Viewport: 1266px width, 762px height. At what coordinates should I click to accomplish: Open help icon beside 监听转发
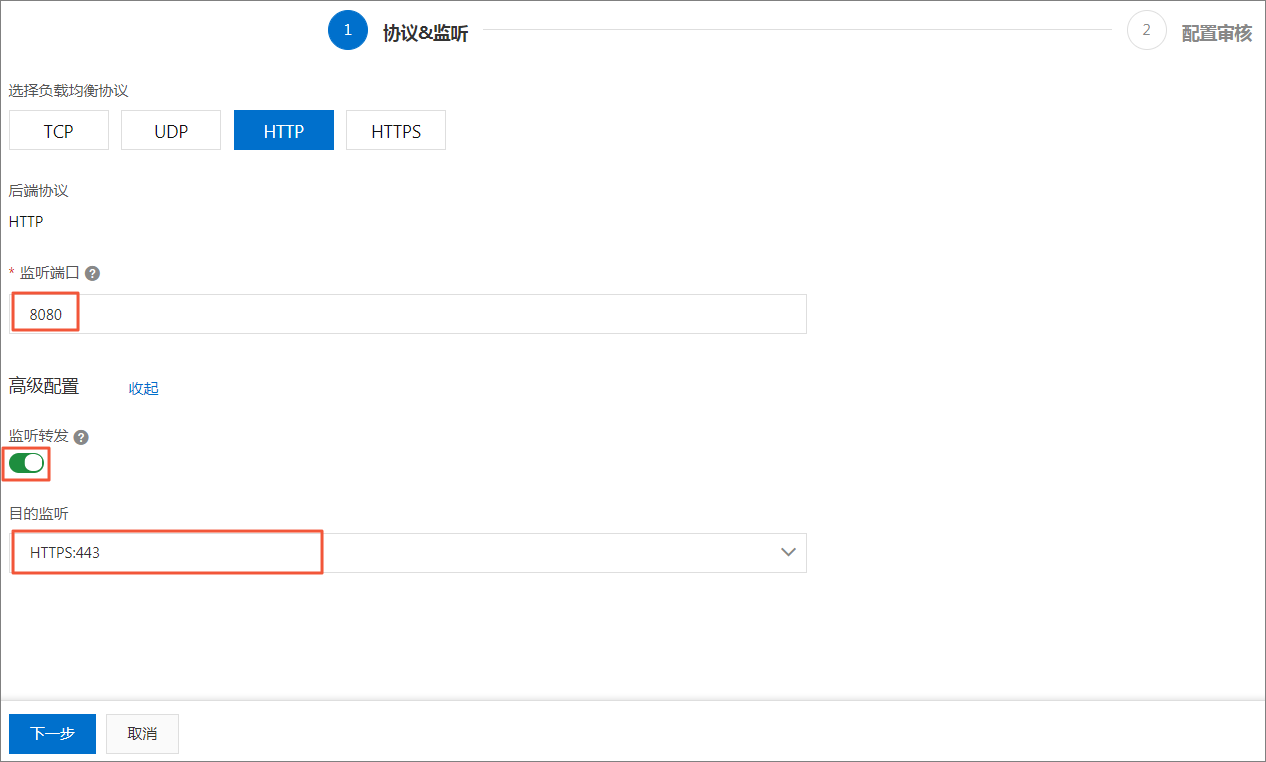[x=82, y=437]
